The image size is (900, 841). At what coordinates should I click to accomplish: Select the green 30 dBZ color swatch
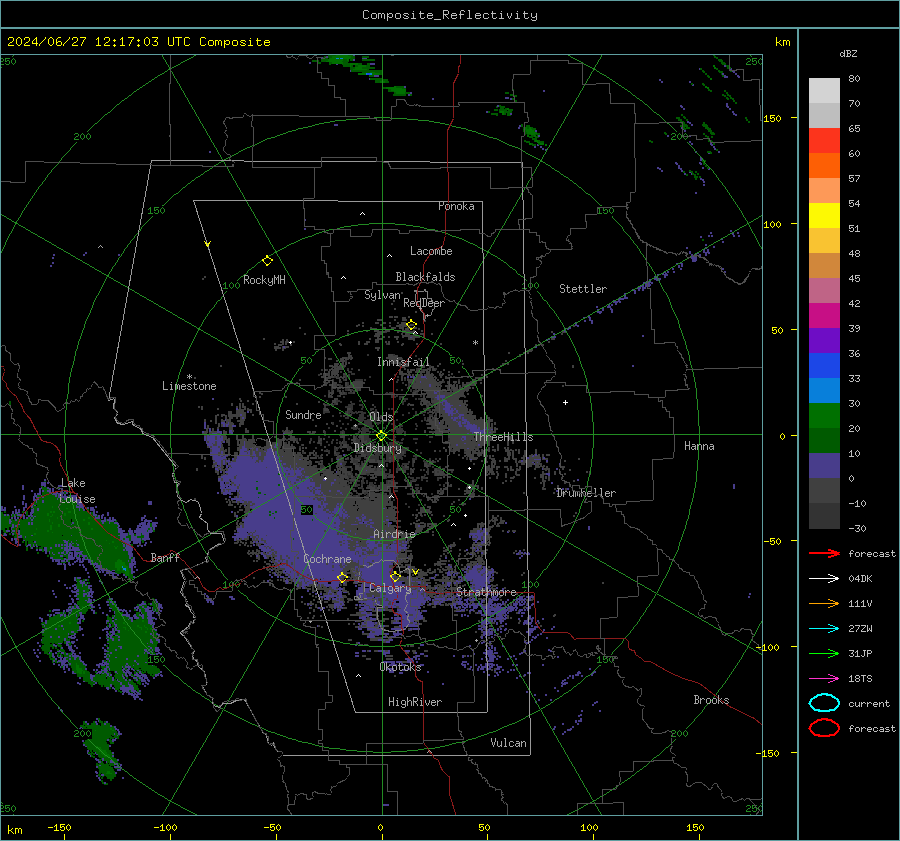pyautogui.click(x=824, y=415)
